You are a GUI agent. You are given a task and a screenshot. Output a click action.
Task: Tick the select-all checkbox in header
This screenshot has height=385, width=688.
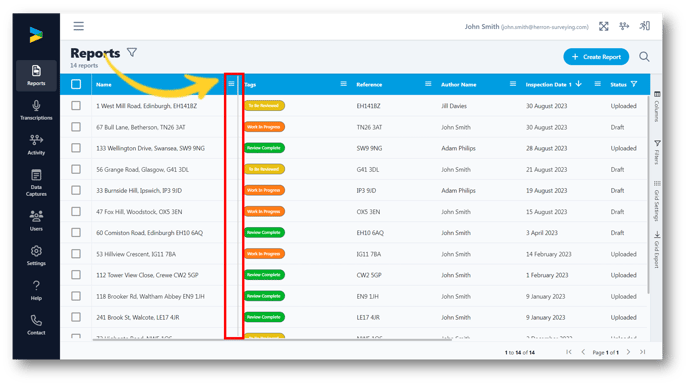pyautogui.click(x=76, y=84)
